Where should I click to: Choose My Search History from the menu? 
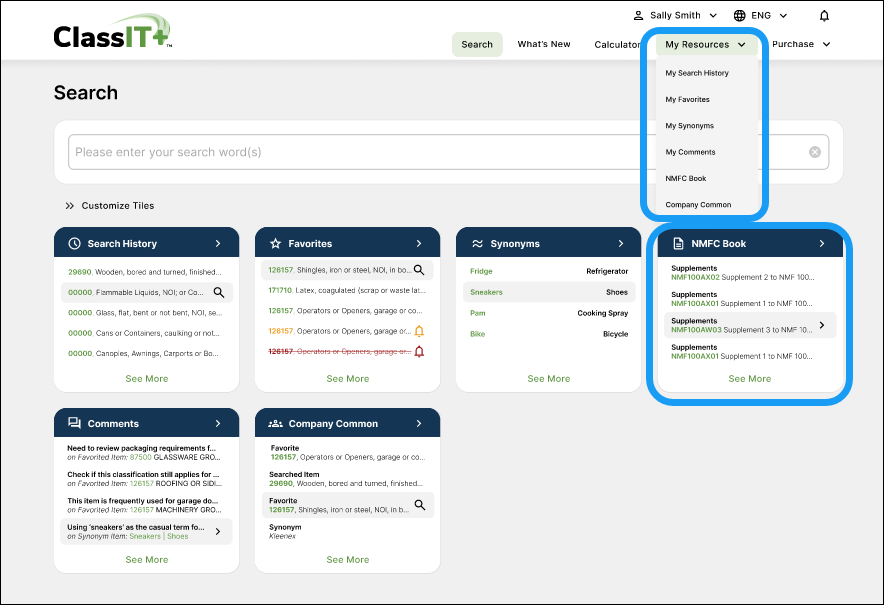[697, 73]
